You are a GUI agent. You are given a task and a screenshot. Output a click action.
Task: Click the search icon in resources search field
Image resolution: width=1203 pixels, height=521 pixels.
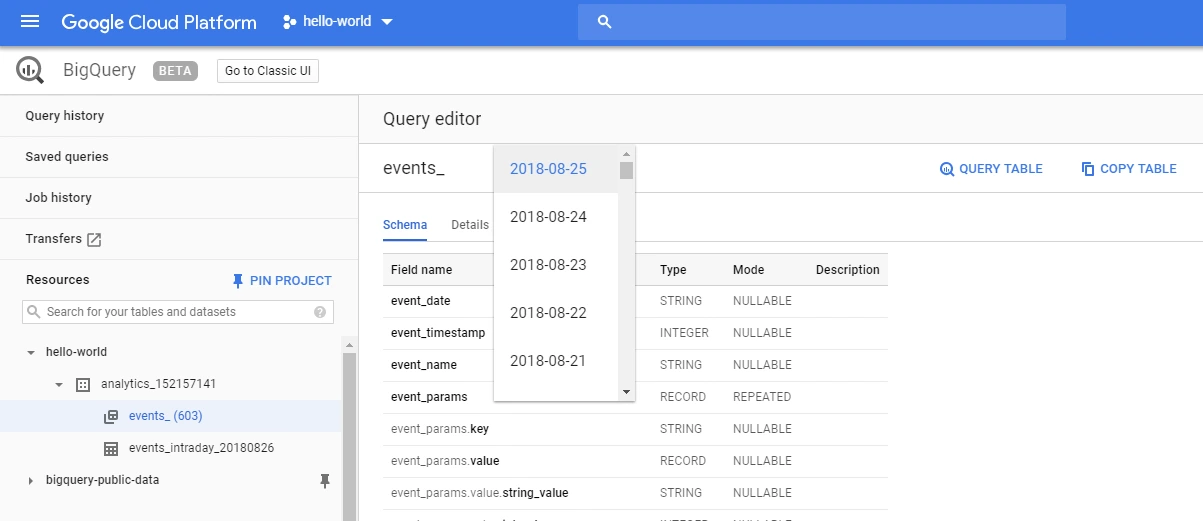coord(34,312)
